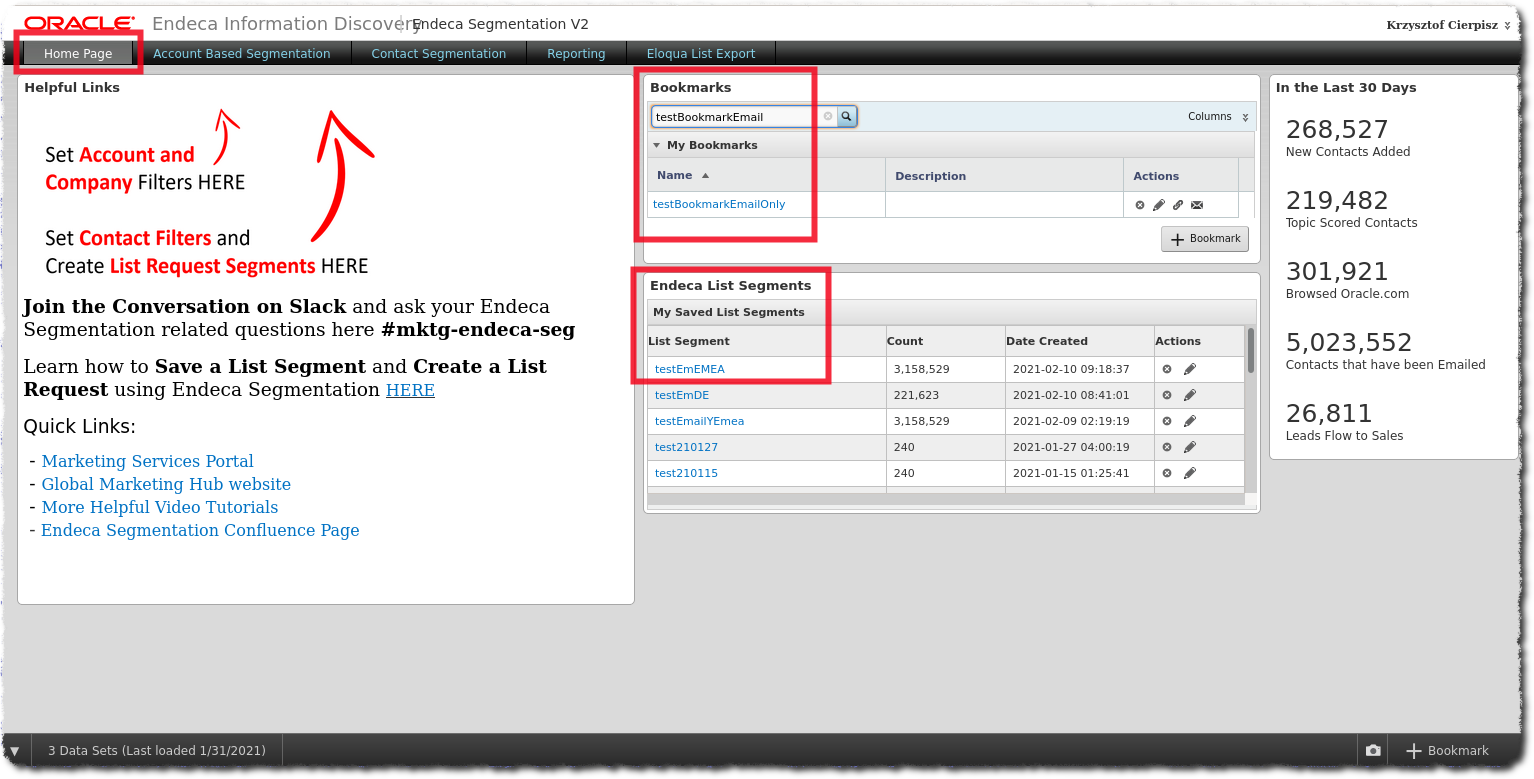Open Endeca Segmentation Confluence Page link

(x=200, y=530)
